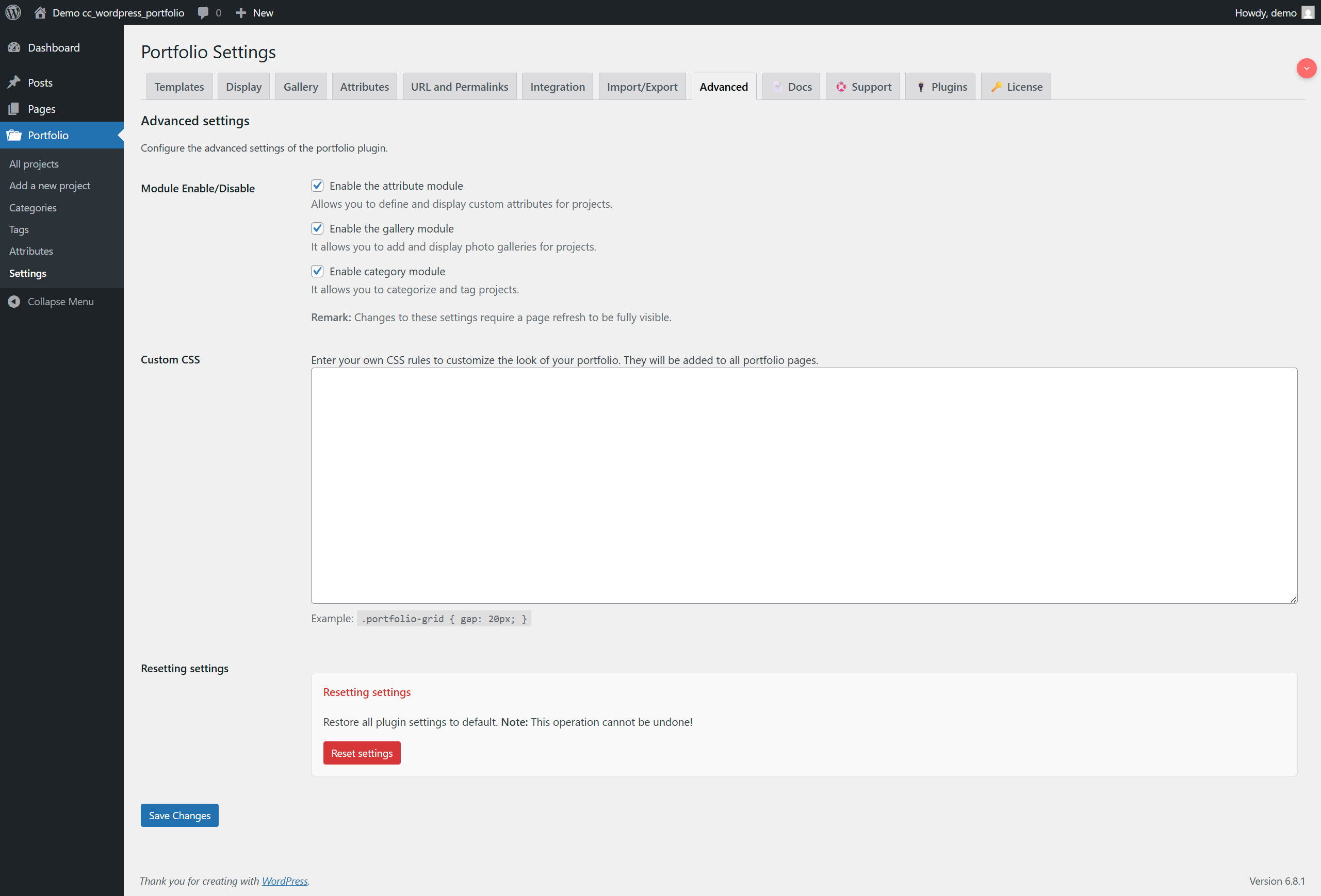
Task: Click Reset settings in the red box
Action: tap(362, 753)
